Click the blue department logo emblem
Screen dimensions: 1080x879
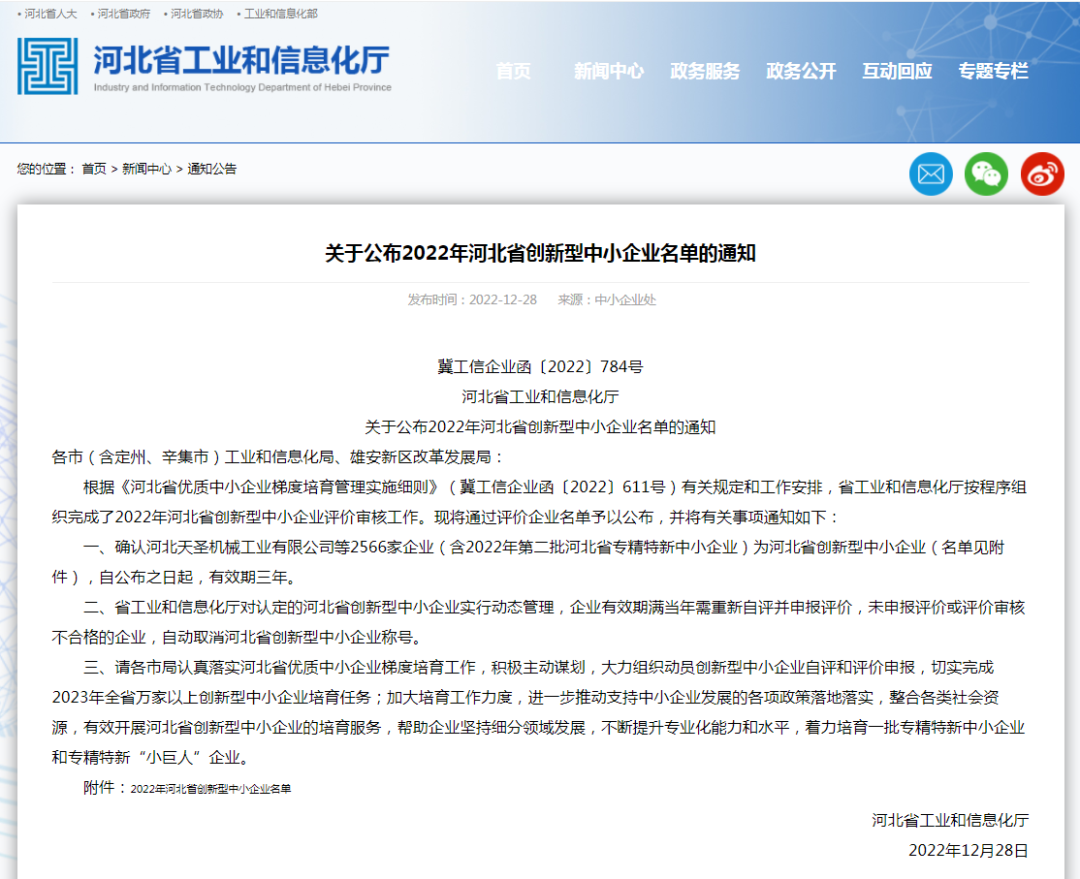(x=47, y=67)
